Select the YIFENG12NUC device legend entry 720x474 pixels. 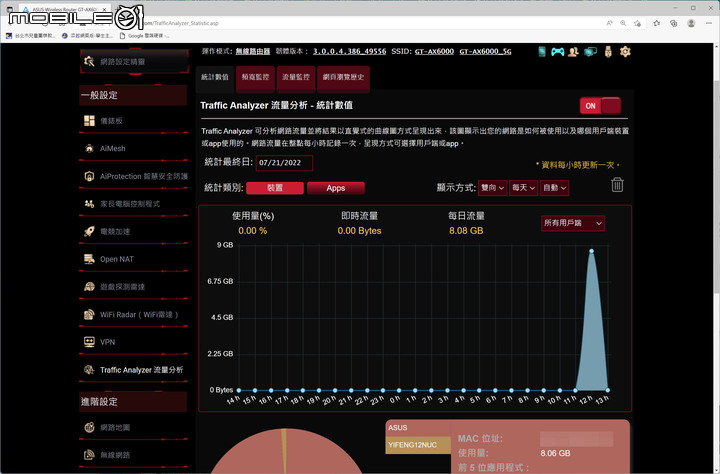[x=418, y=445]
